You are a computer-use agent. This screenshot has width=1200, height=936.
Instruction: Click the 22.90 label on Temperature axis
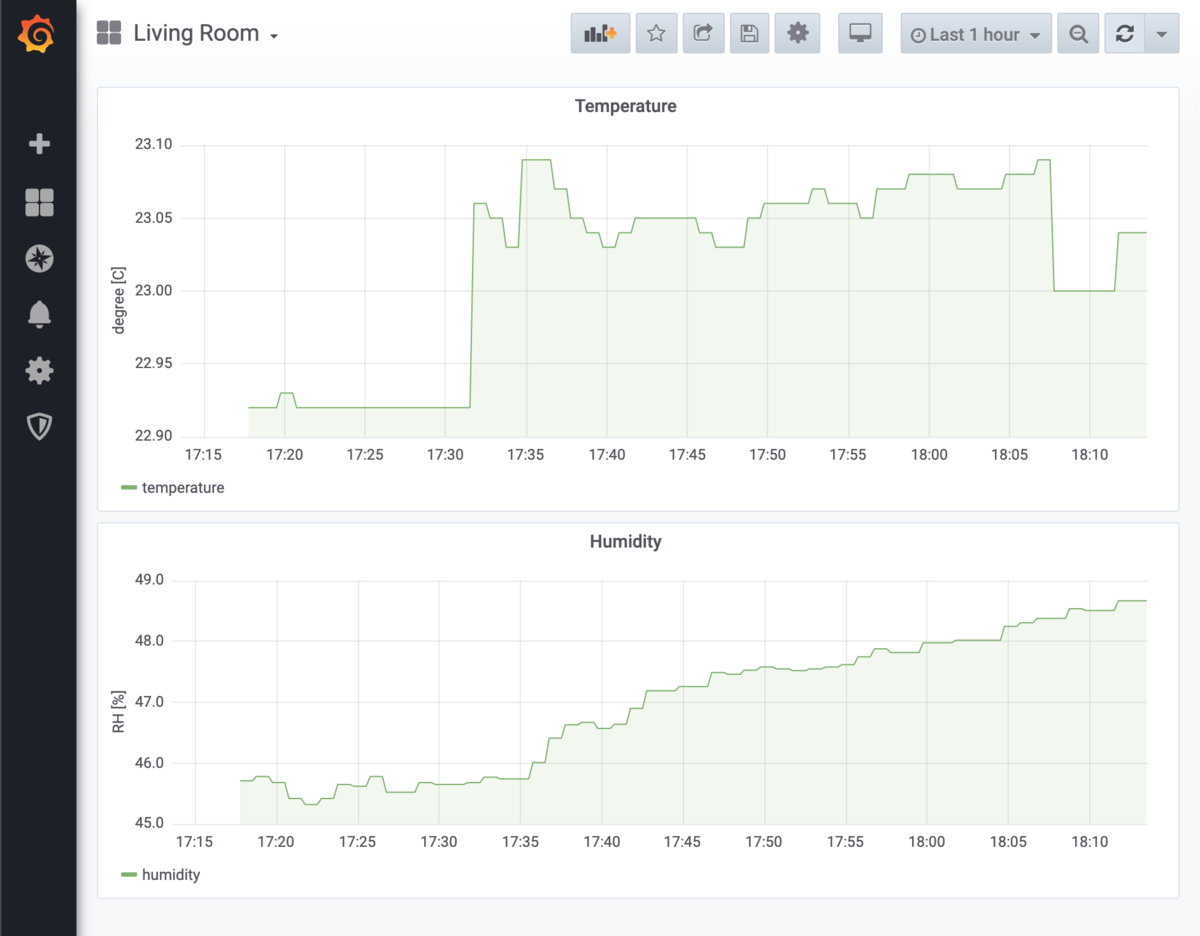[x=153, y=436]
